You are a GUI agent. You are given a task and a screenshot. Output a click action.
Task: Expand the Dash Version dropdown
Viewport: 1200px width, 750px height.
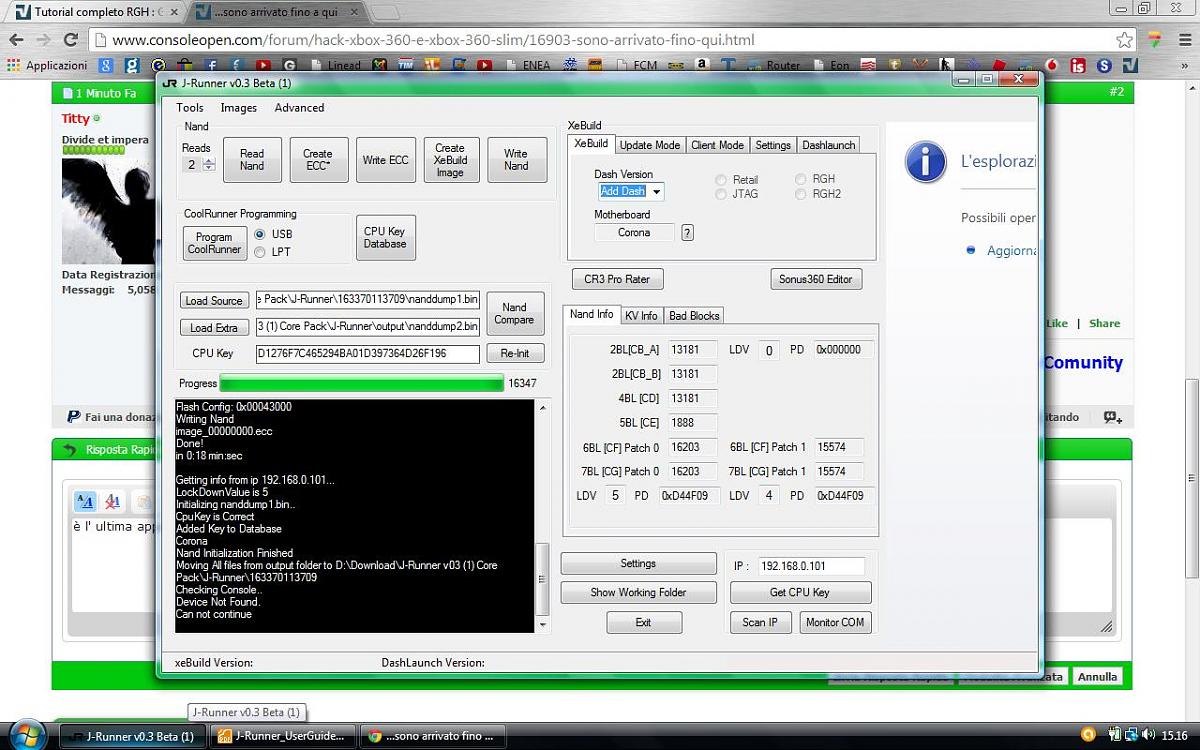tap(656, 192)
